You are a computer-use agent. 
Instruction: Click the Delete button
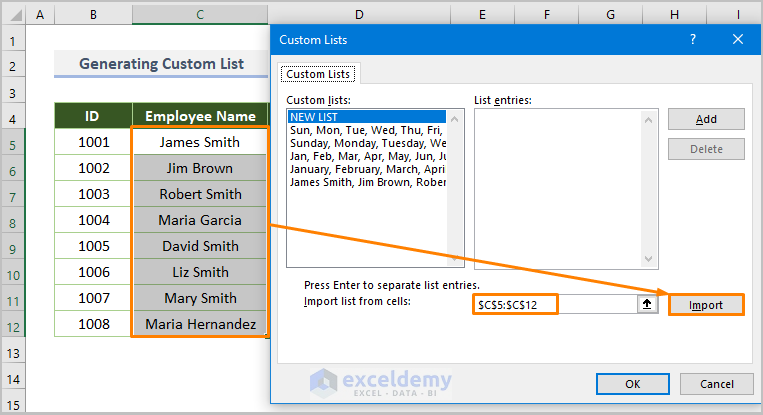pyautogui.click(x=706, y=149)
